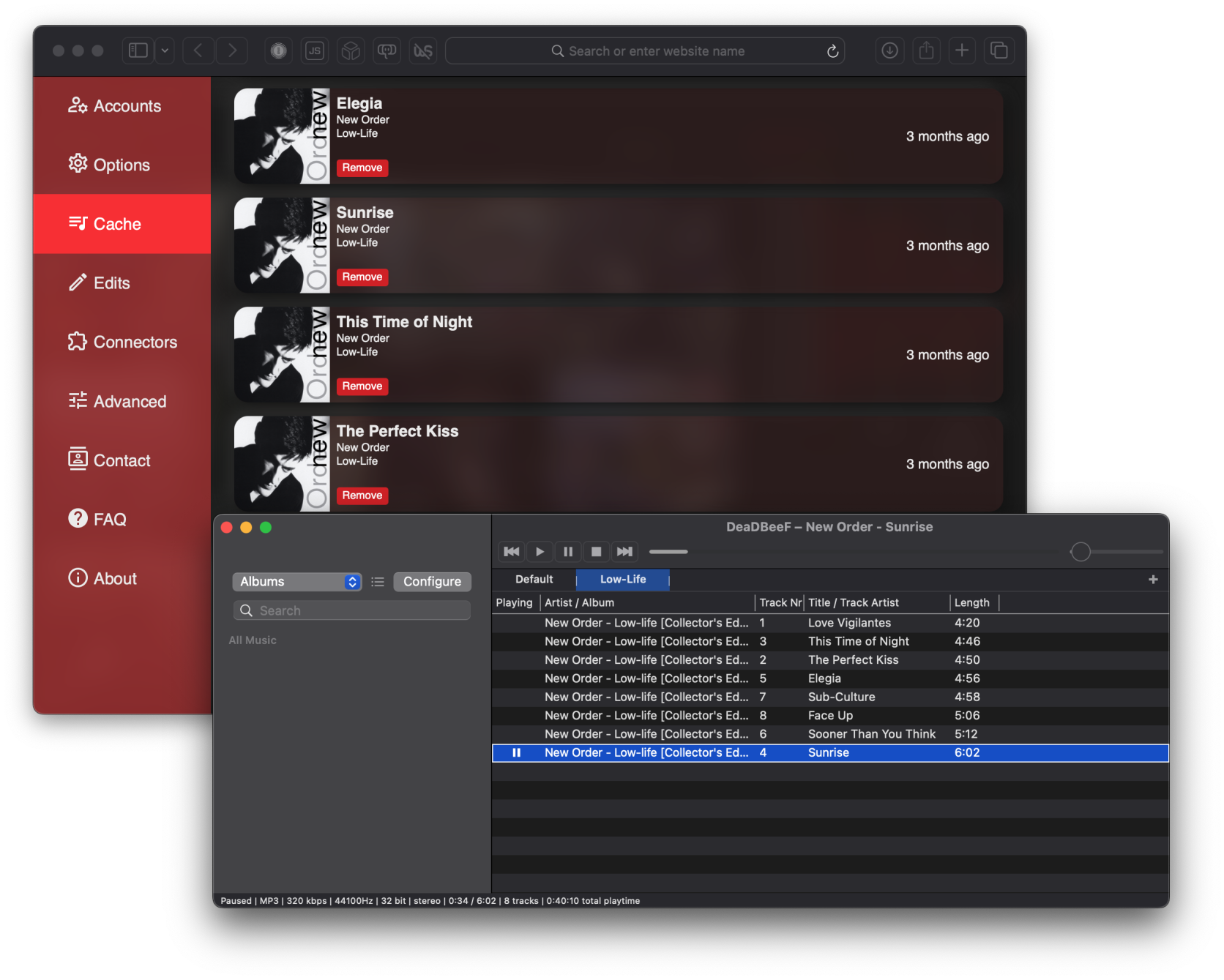
Task: Open Safari's downloads icon
Action: pos(889,51)
